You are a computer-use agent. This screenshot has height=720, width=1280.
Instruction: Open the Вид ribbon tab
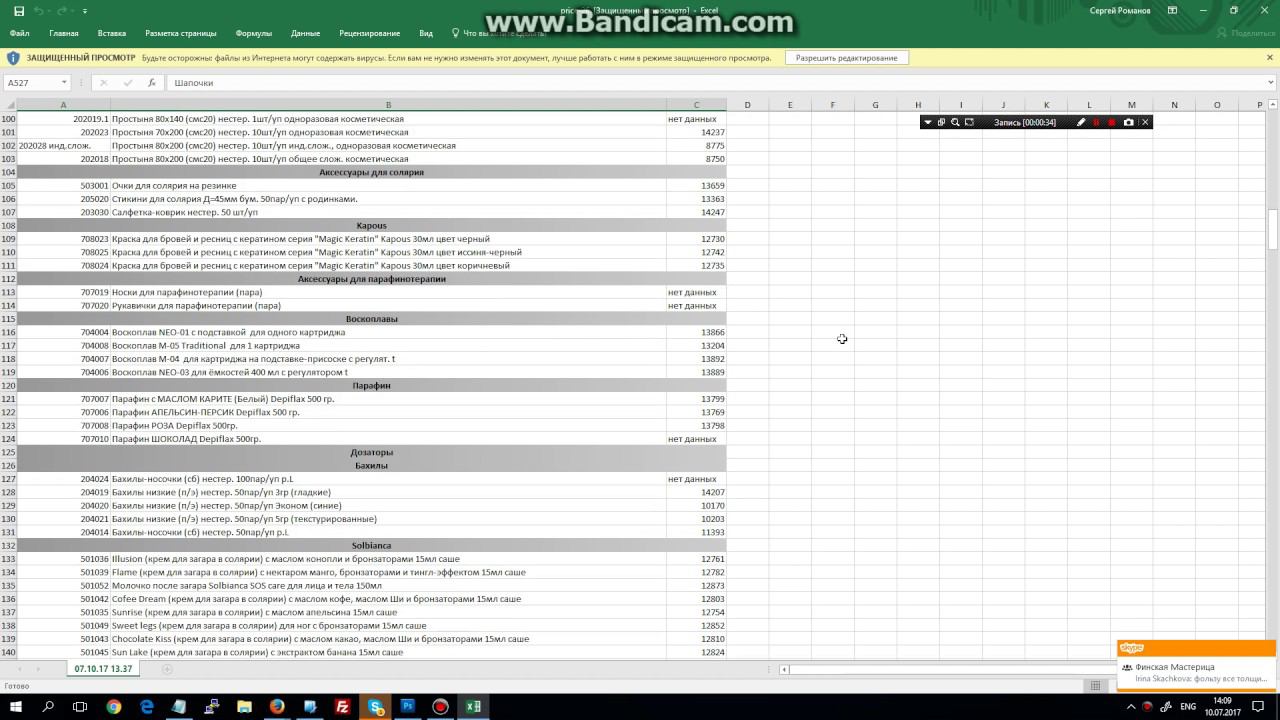tap(426, 33)
